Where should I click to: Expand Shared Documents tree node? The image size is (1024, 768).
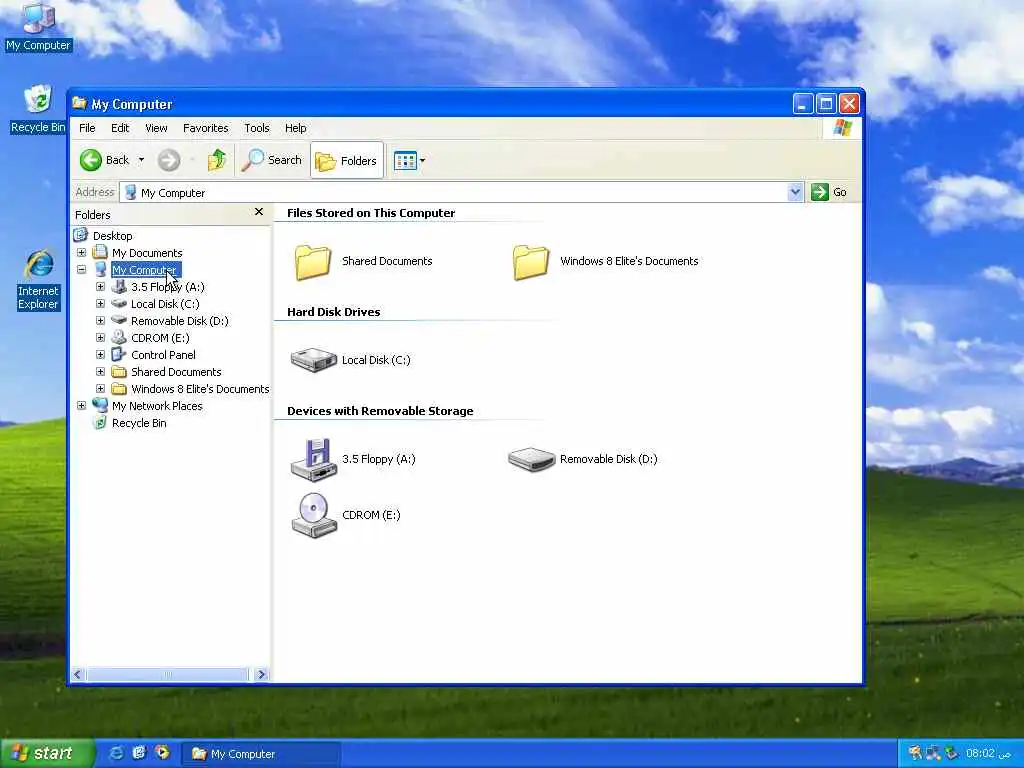(x=101, y=372)
